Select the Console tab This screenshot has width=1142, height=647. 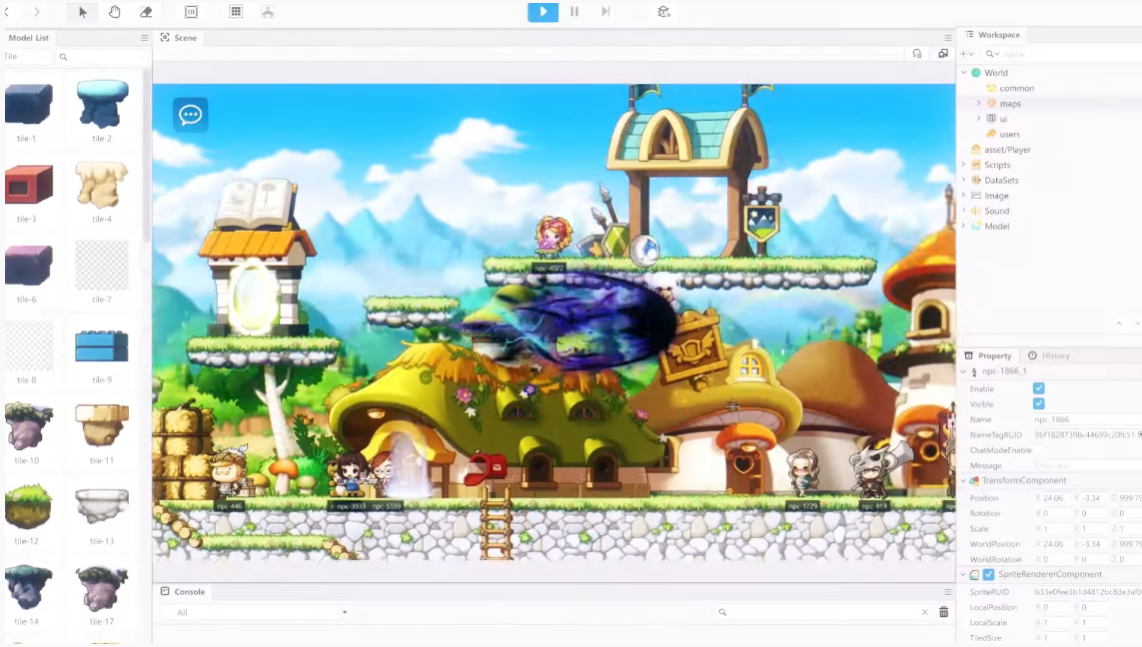click(183, 592)
